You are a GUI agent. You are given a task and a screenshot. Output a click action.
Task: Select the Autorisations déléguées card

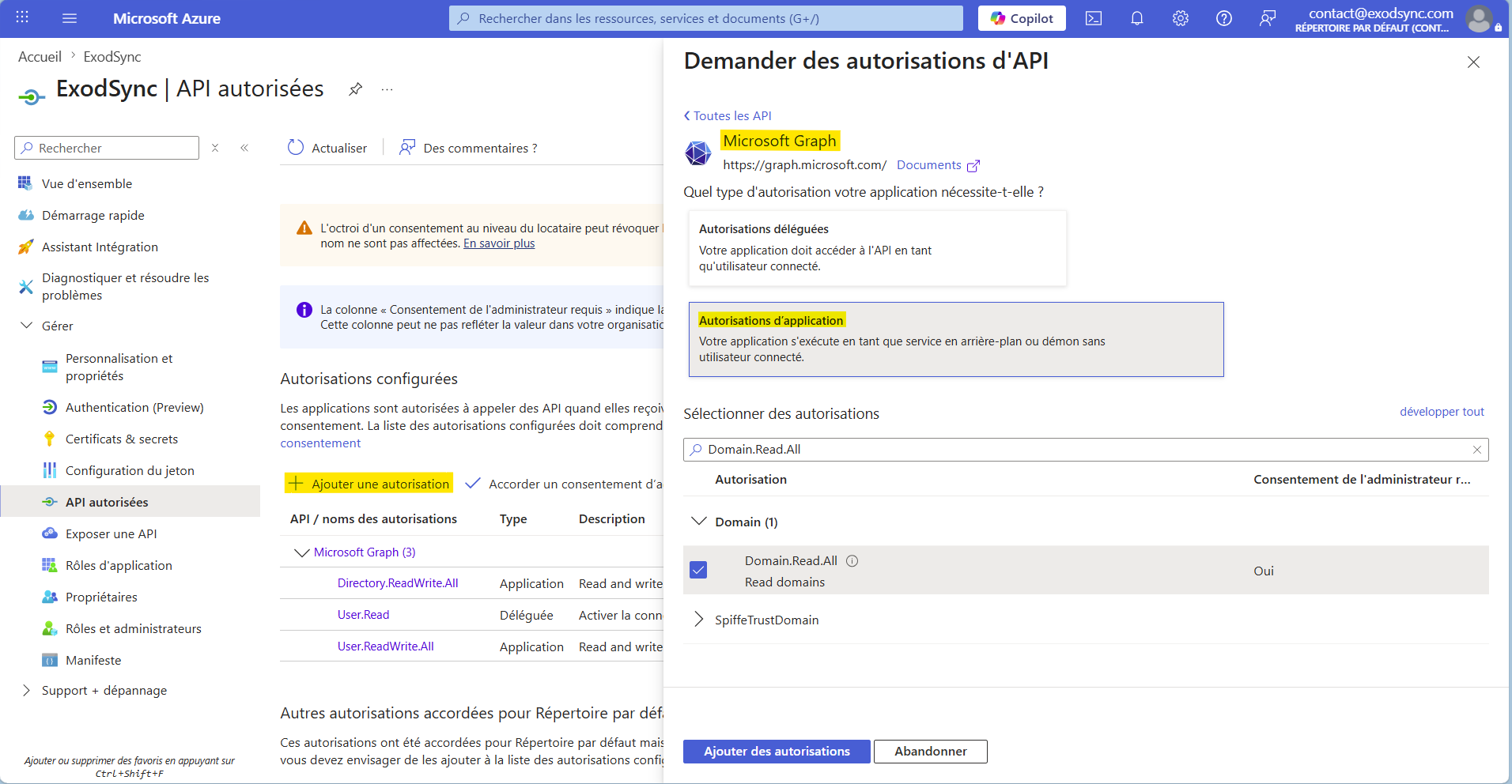pos(878,248)
